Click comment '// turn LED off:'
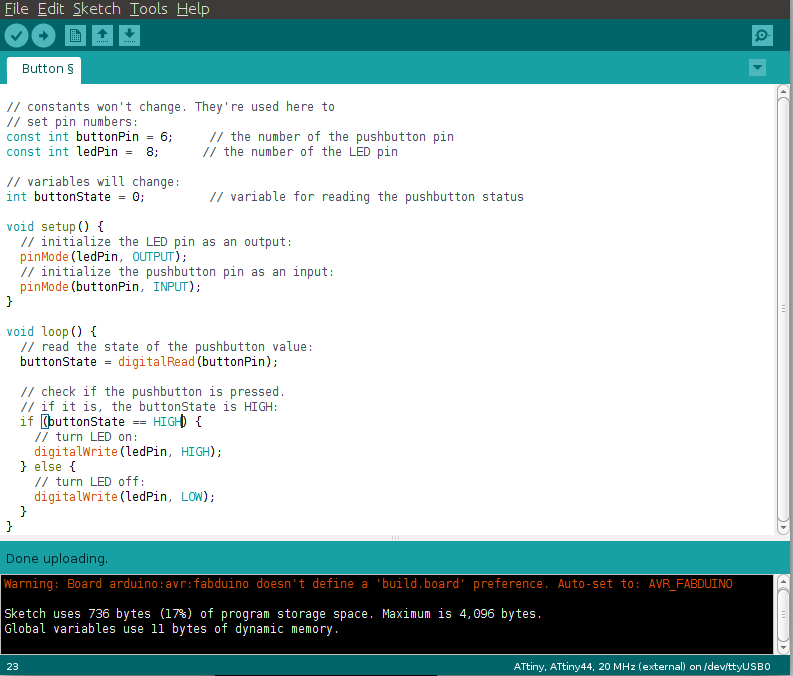The width and height of the screenshot is (793, 676). (x=90, y=482)
